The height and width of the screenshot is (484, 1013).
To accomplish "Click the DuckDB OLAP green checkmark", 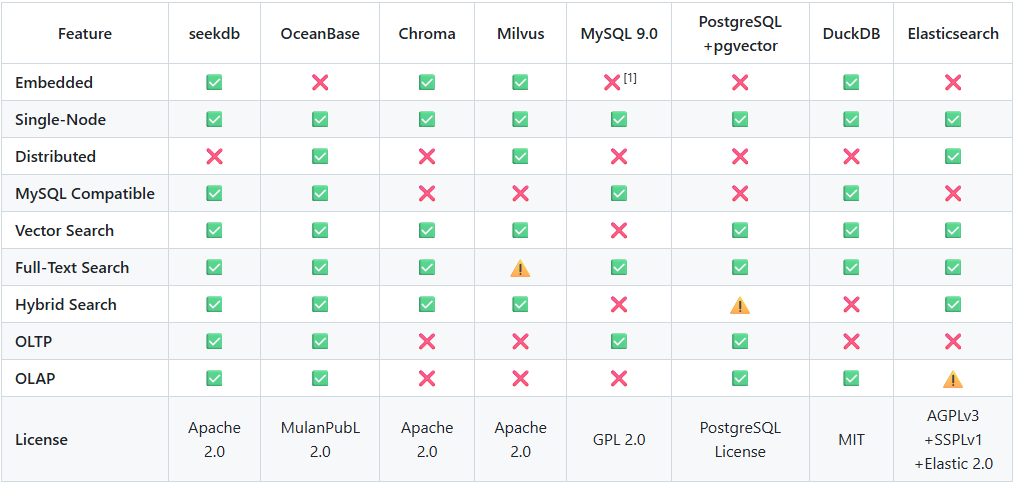I will 851,379.
